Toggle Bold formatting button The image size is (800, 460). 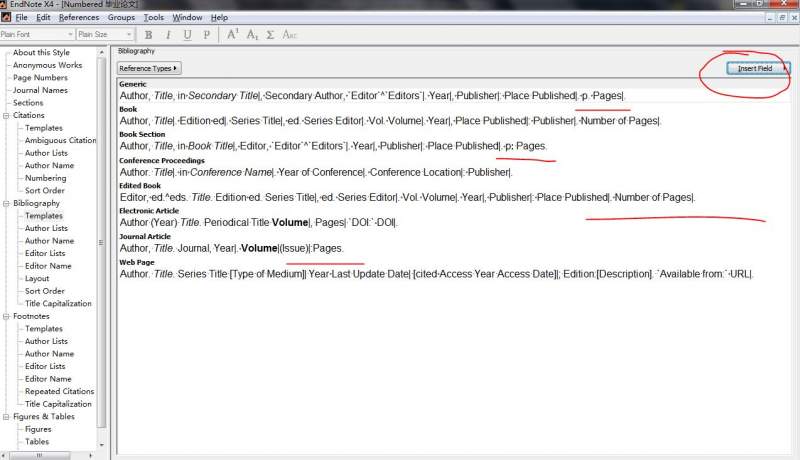pyautogui.click(x=148, y=35)
